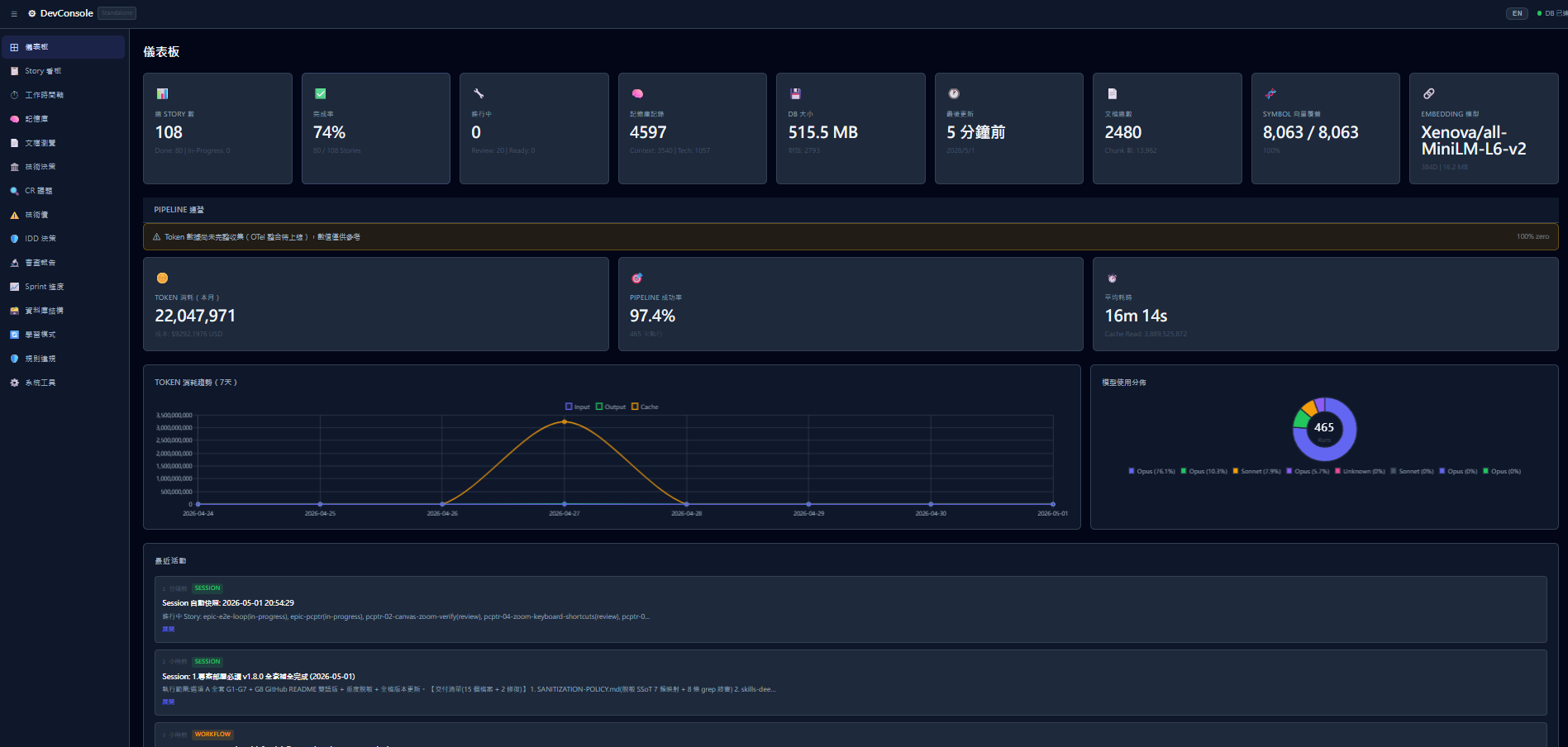Toggle Sonnet (7.9%) in donut legend
Screen dimensions: 1568x747
tap(1256, 471)
